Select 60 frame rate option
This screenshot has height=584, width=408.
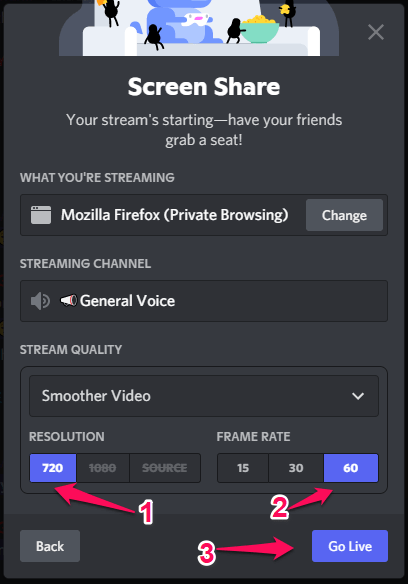pyautogui.click(x=351, y=468)
